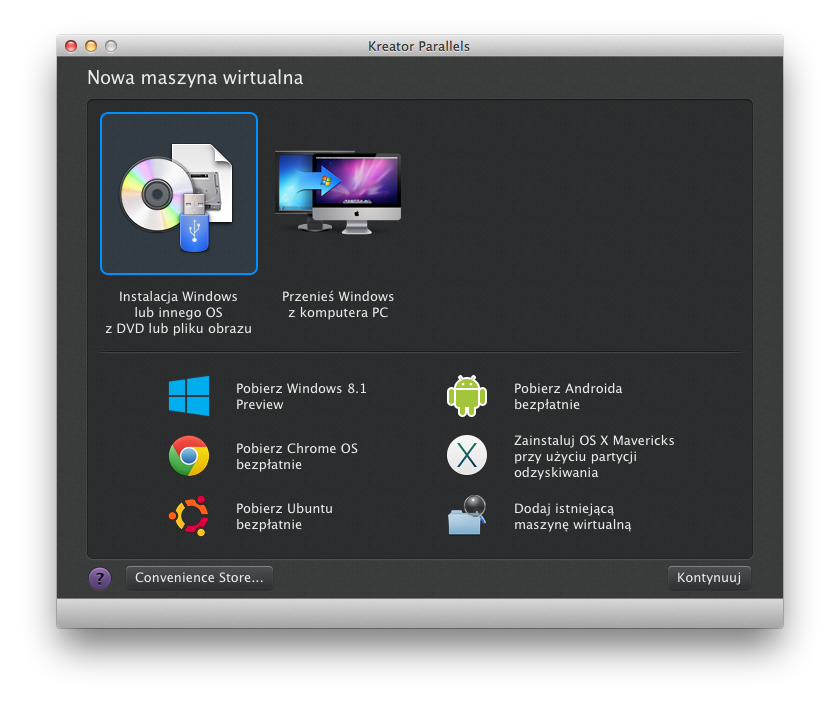Viewport: 840px width, 707px height.
Task: Open help with the purple question mark
Action: pyautogui.click(x=100, y=578)
